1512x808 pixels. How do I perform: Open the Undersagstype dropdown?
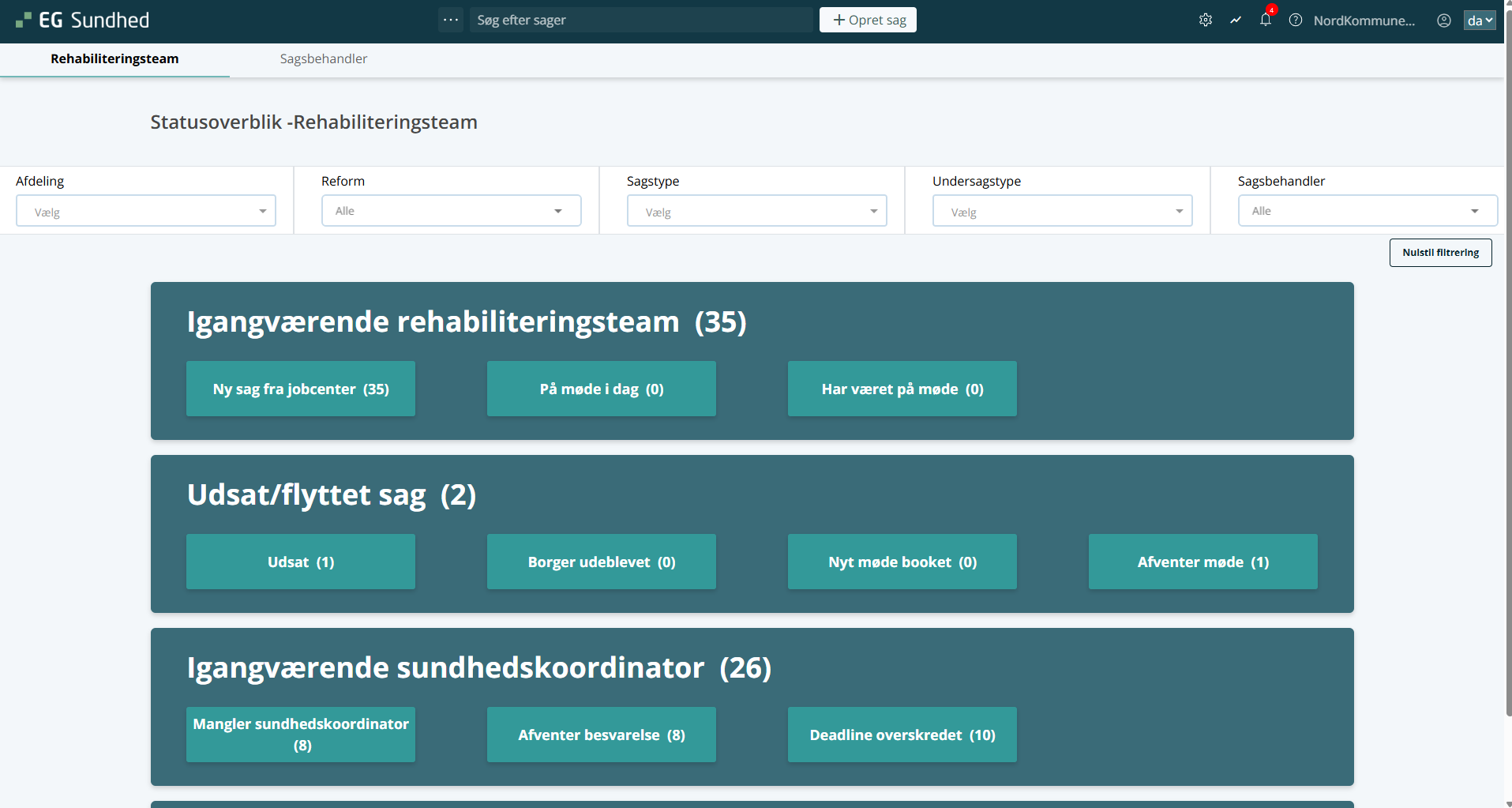click(x=1062, y=211)
